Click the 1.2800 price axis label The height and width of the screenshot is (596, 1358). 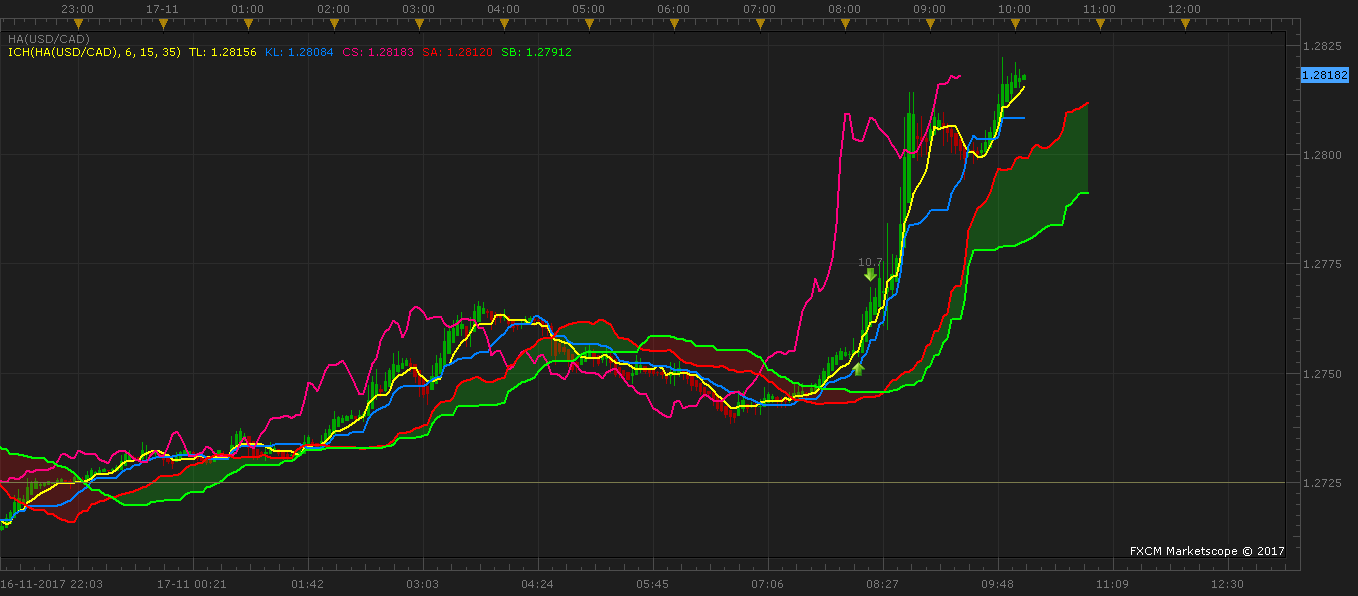pos(1322,155)
